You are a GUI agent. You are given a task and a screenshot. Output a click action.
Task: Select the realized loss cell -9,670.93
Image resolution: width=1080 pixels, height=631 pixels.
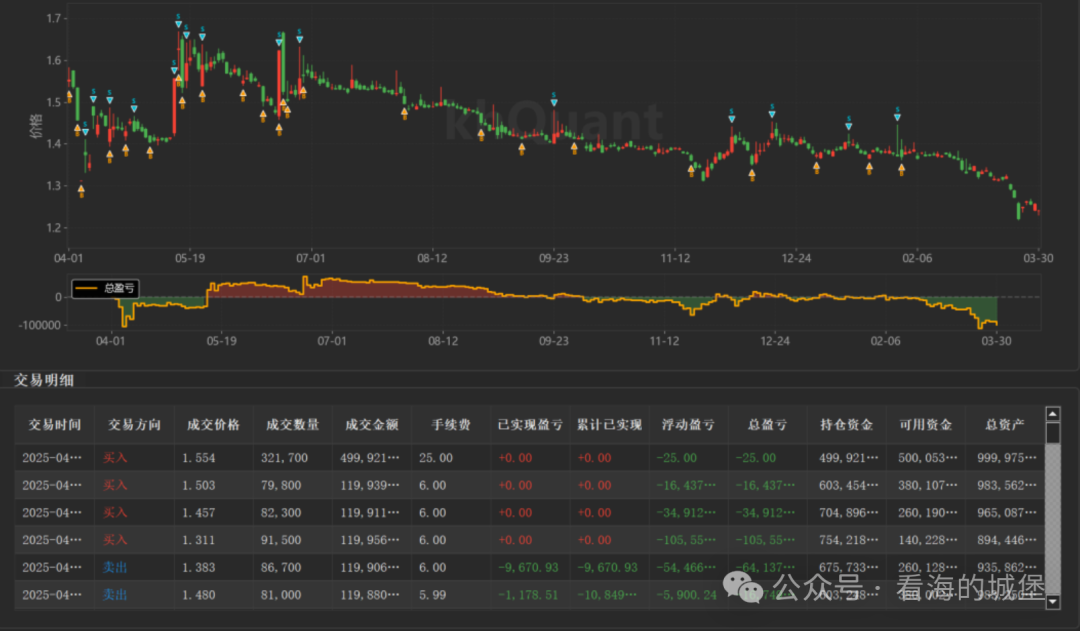click(528, 568)
